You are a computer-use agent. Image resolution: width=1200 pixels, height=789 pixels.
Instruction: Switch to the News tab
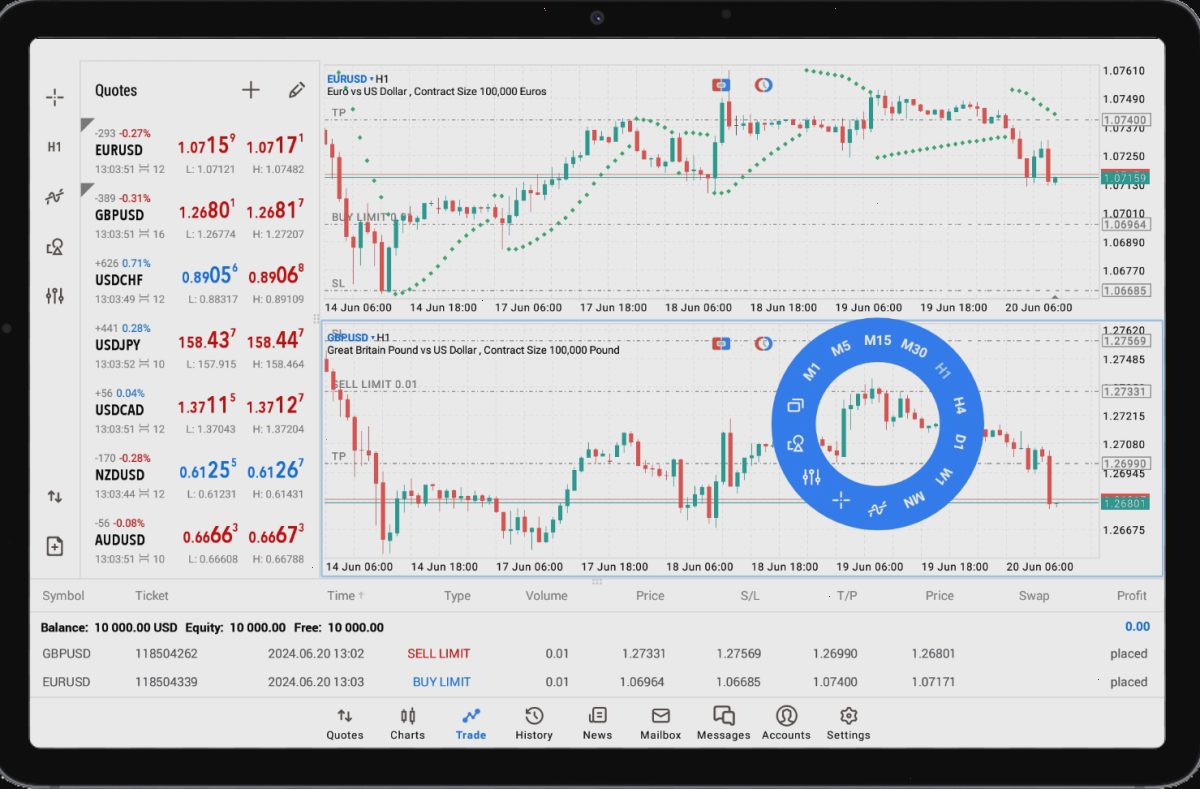[x=597, y=723]
